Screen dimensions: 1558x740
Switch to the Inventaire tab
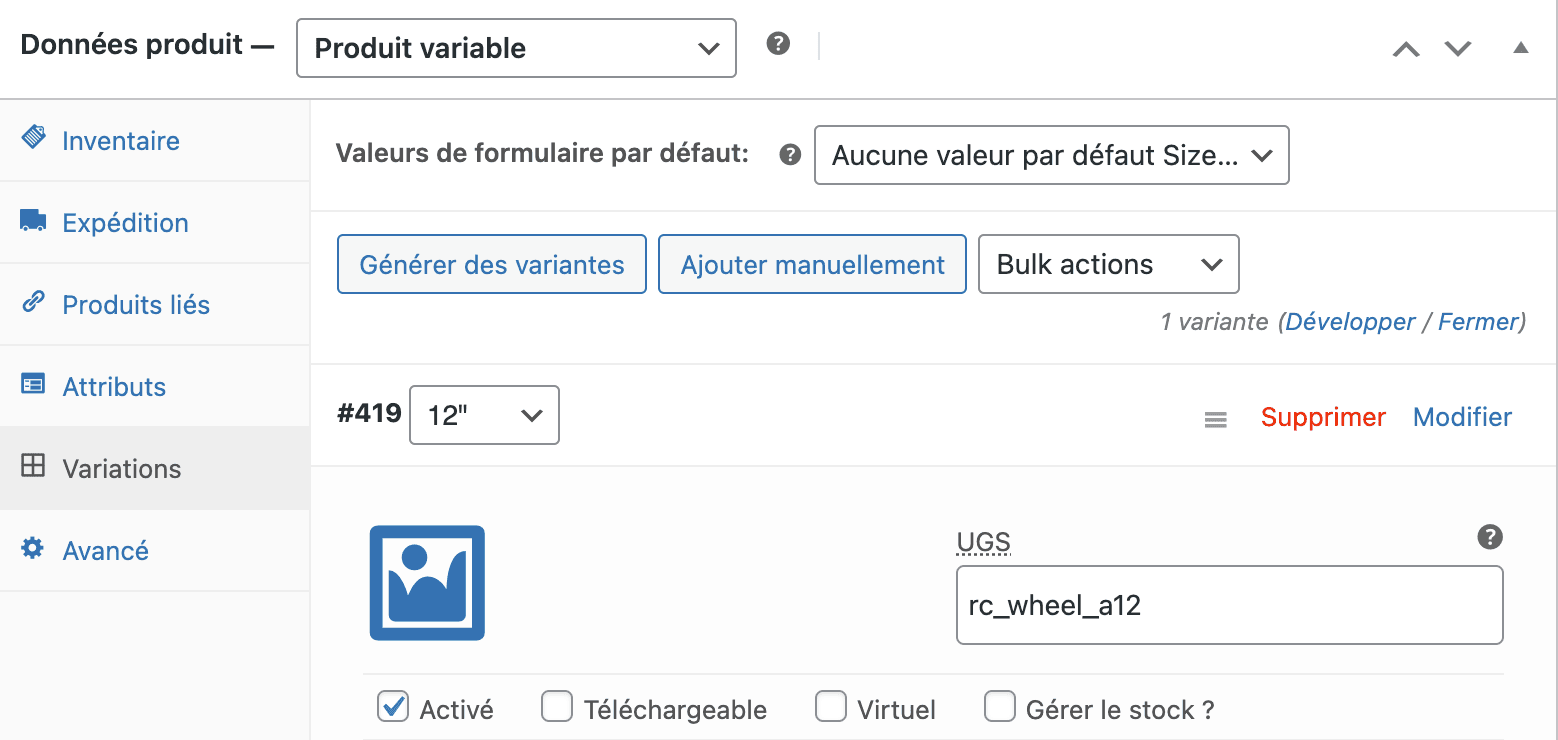tap(32, 141)
